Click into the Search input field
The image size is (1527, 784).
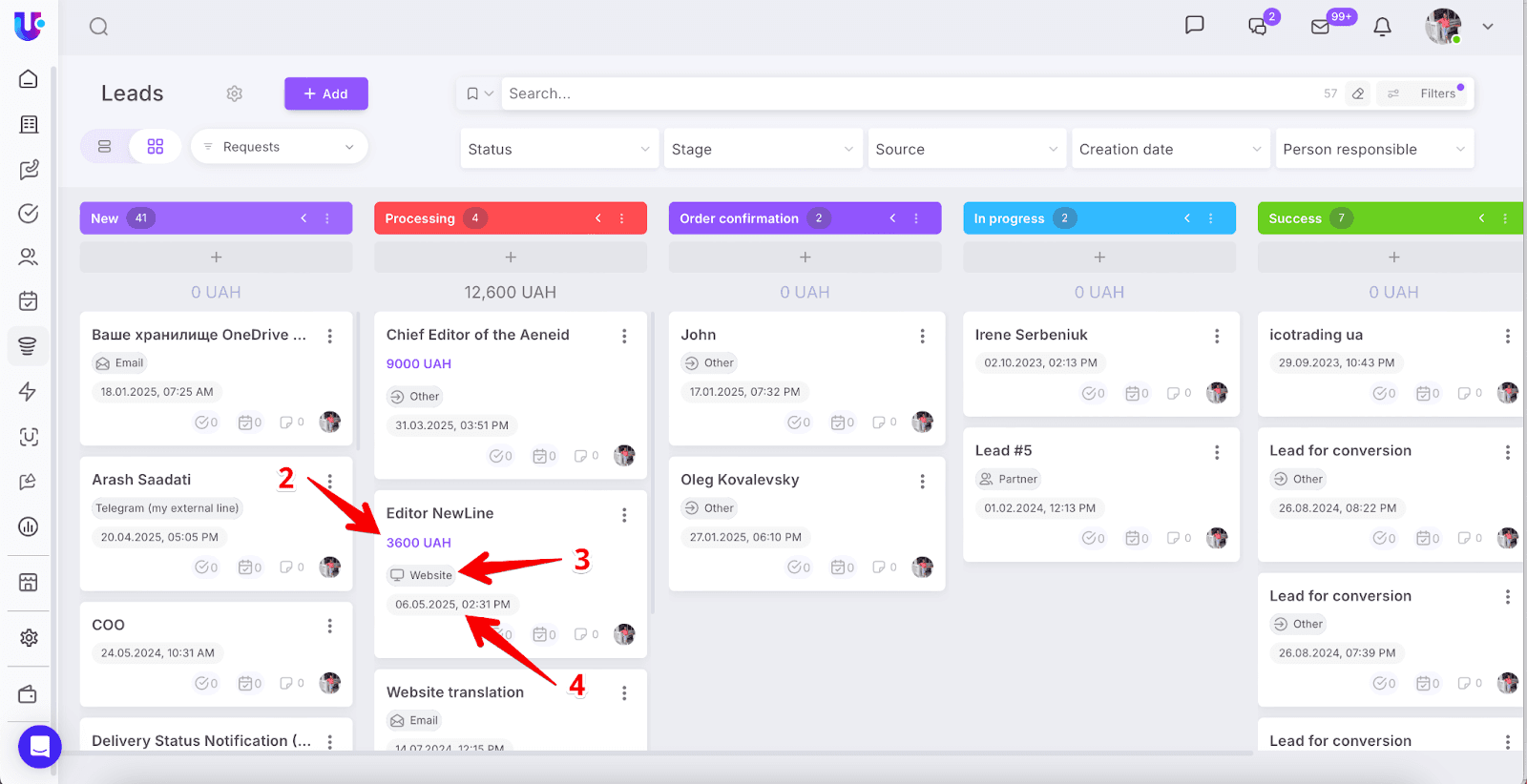coord(907,93)
